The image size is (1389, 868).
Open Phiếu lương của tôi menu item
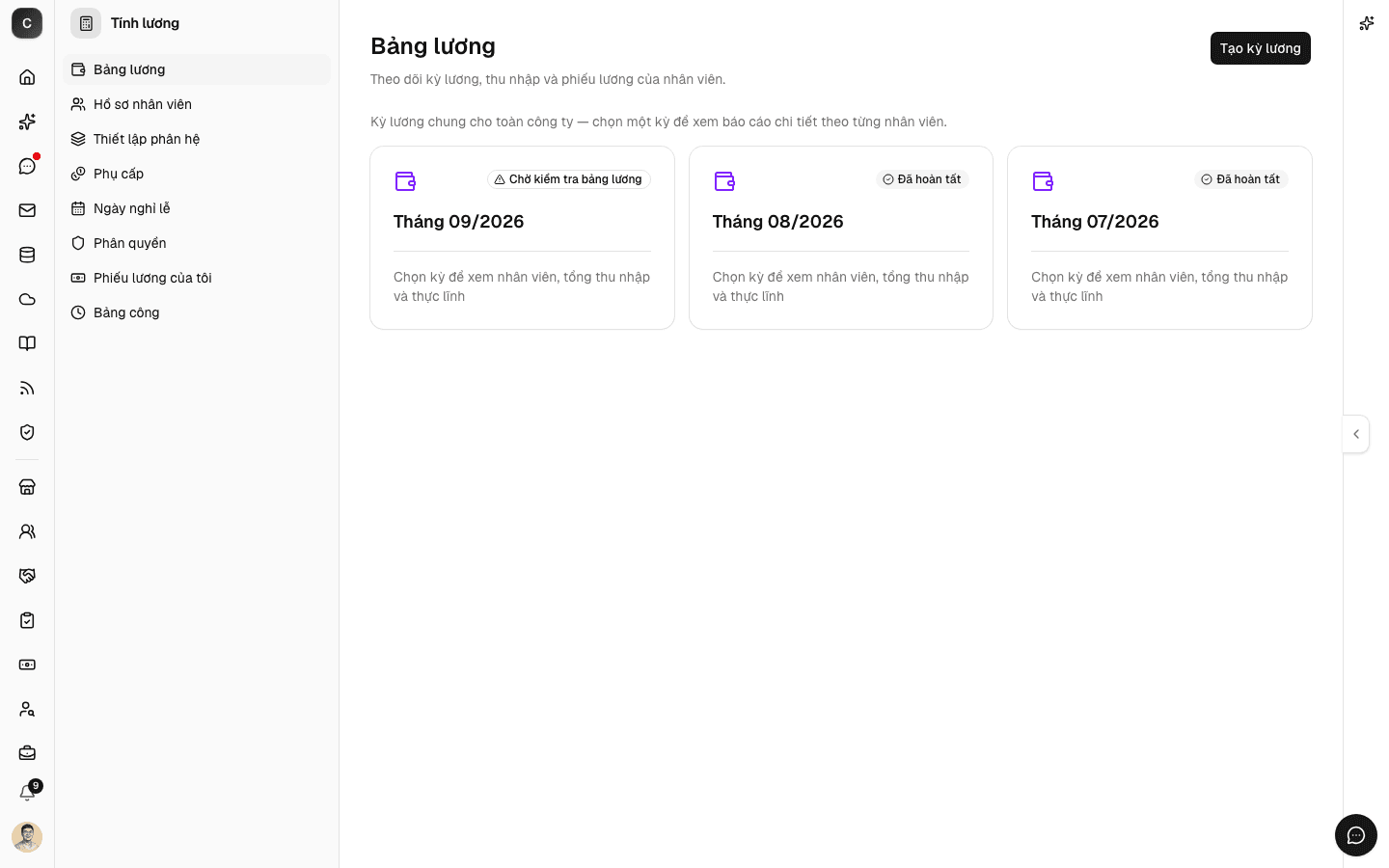click(197, 278)
